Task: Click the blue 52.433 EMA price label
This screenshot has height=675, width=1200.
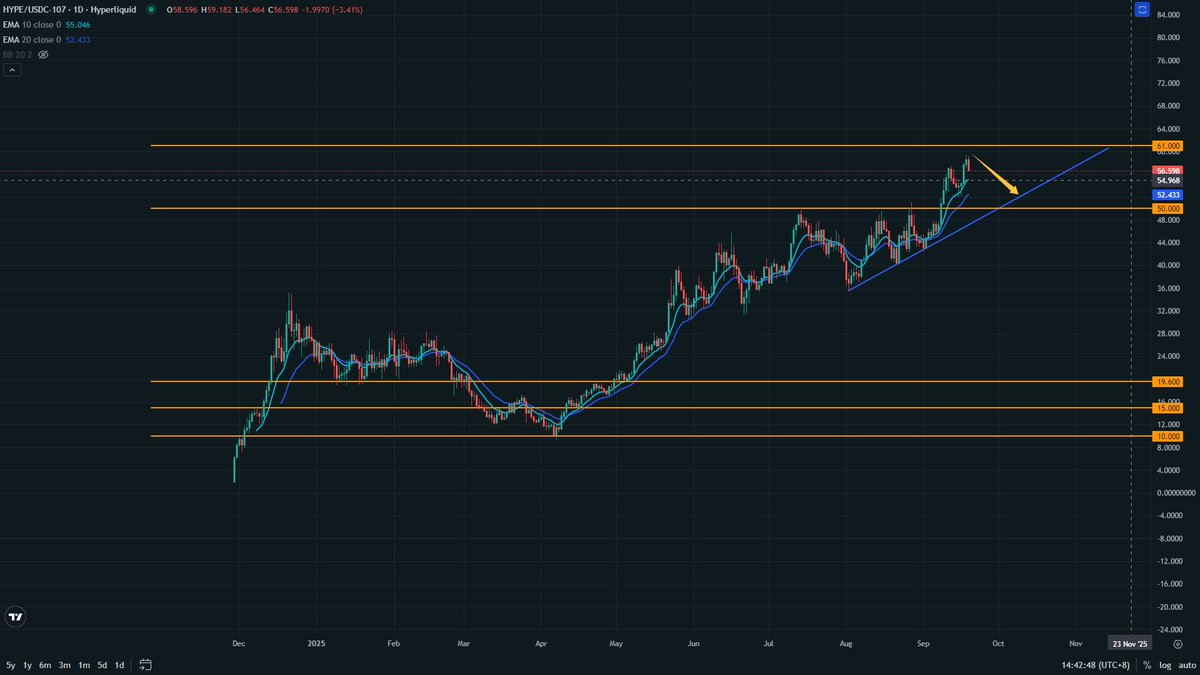Action: pyautogui.click(x=1167, y=194)
